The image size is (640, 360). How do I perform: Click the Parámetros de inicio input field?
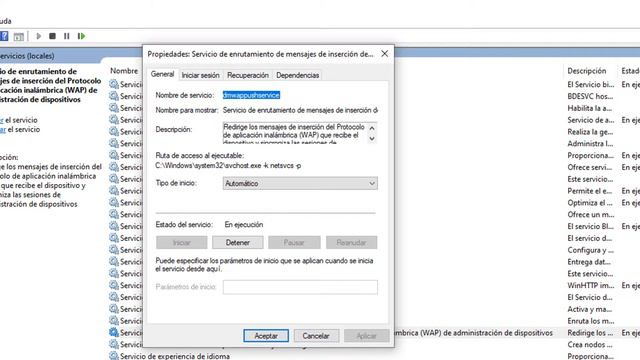pos(300,287)
